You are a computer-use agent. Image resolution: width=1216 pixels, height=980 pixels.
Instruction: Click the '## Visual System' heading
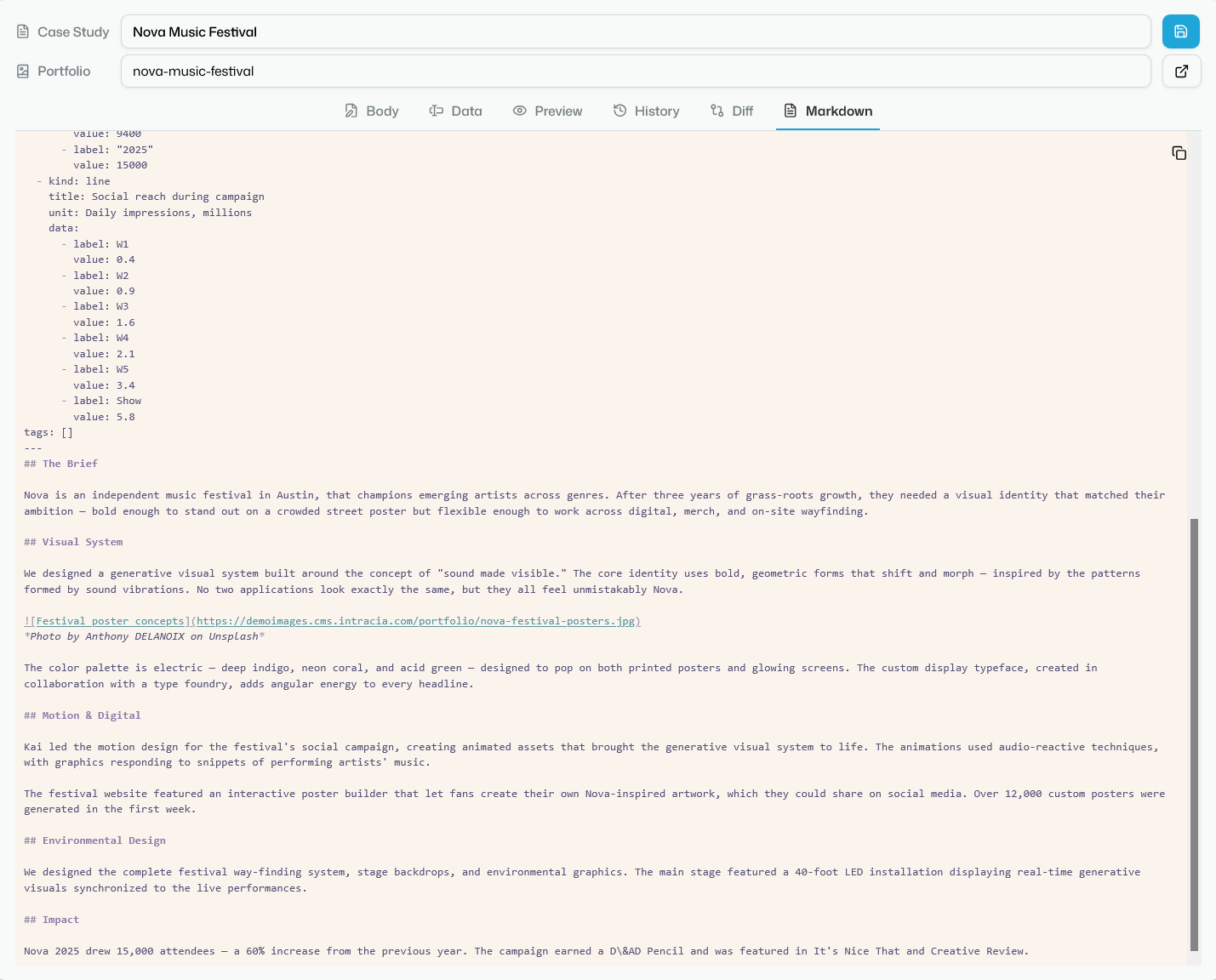pyautogui.click(x=73, y=542)
